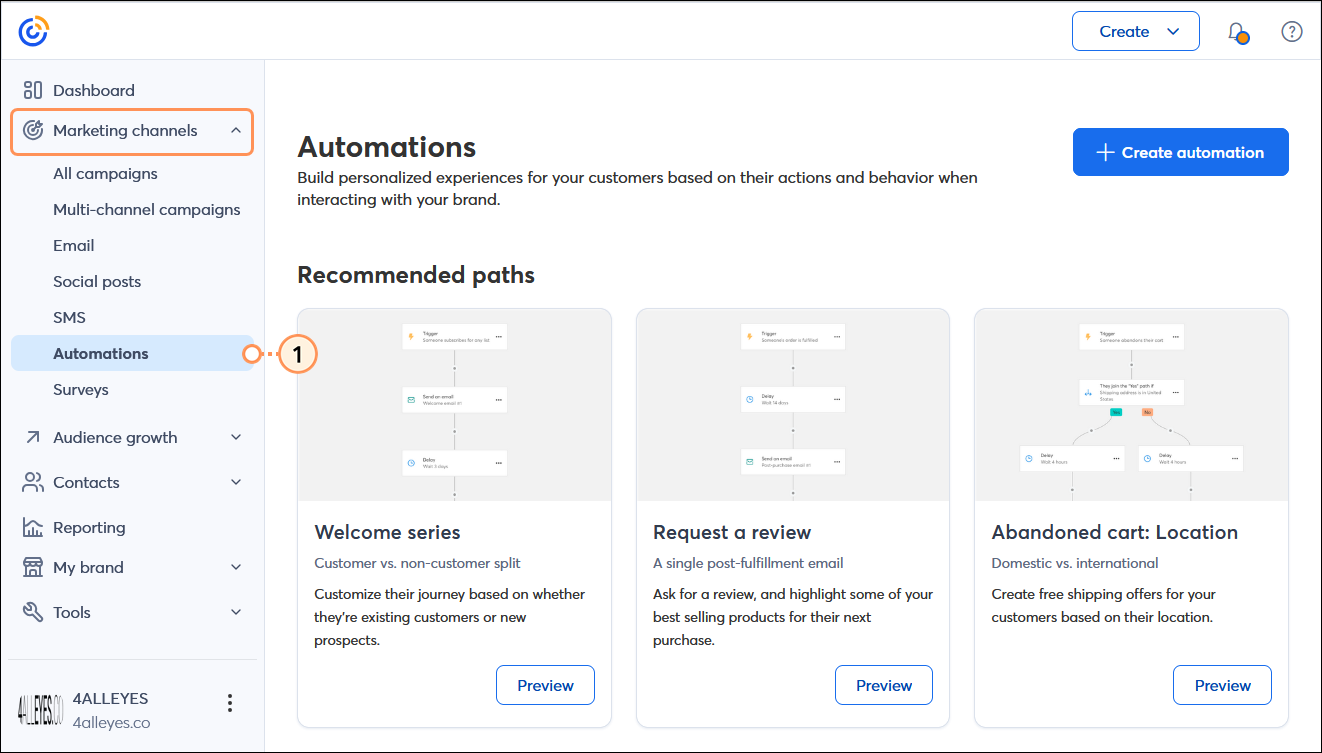Open All campaigns
This screenshot has width=1322, height=753.
[x=105, y=174]
